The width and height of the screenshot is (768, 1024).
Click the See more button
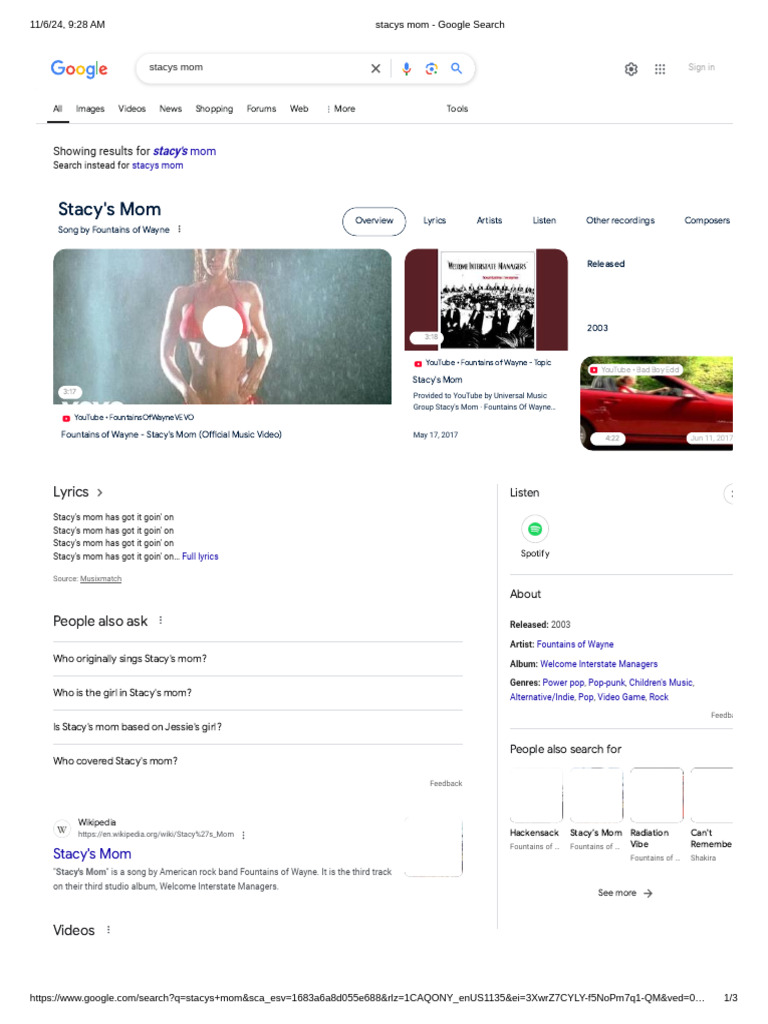tap(625, 893)
